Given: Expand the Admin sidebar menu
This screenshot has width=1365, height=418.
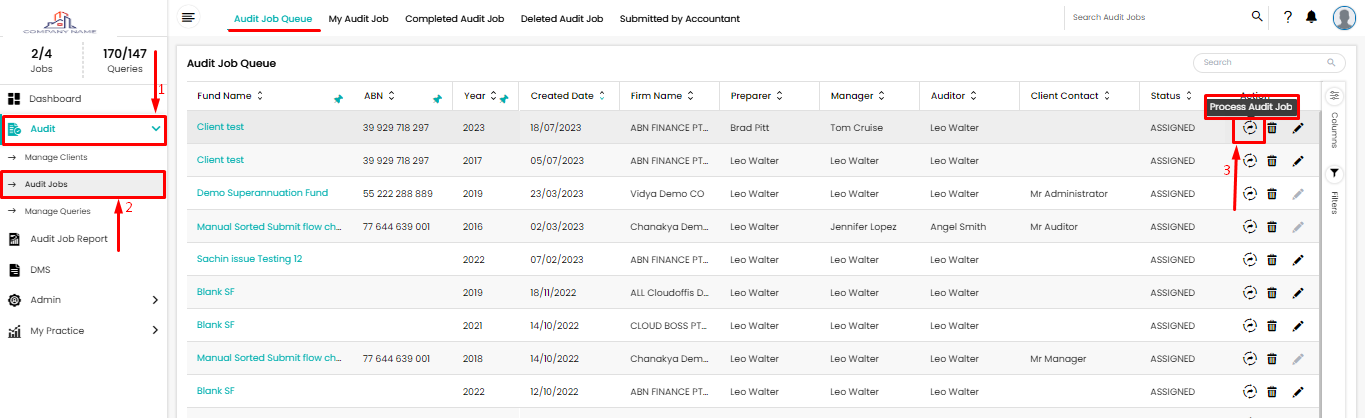Looking at the screenshot, I should (x=155, y=300).
